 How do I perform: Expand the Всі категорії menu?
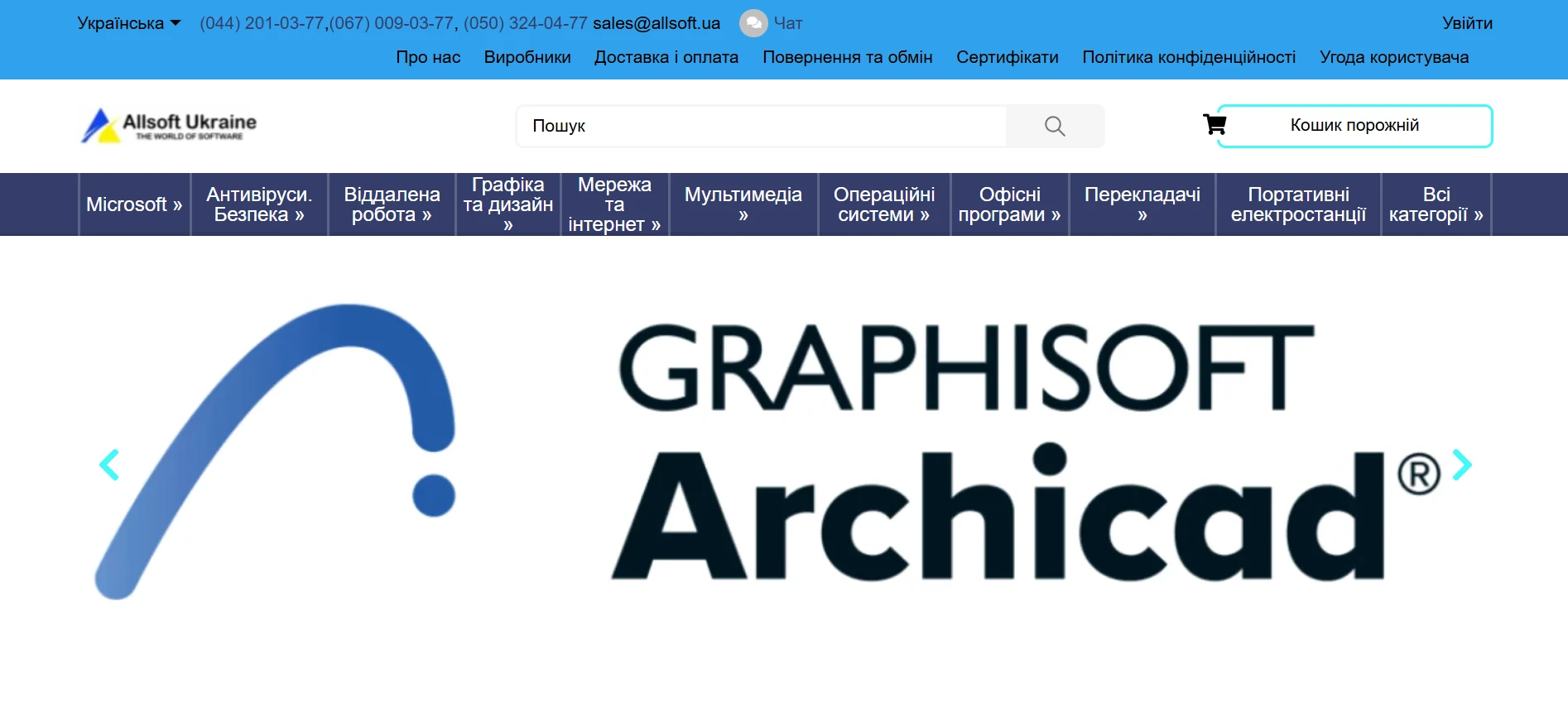pyautogui.click(x=1436, y=204)
